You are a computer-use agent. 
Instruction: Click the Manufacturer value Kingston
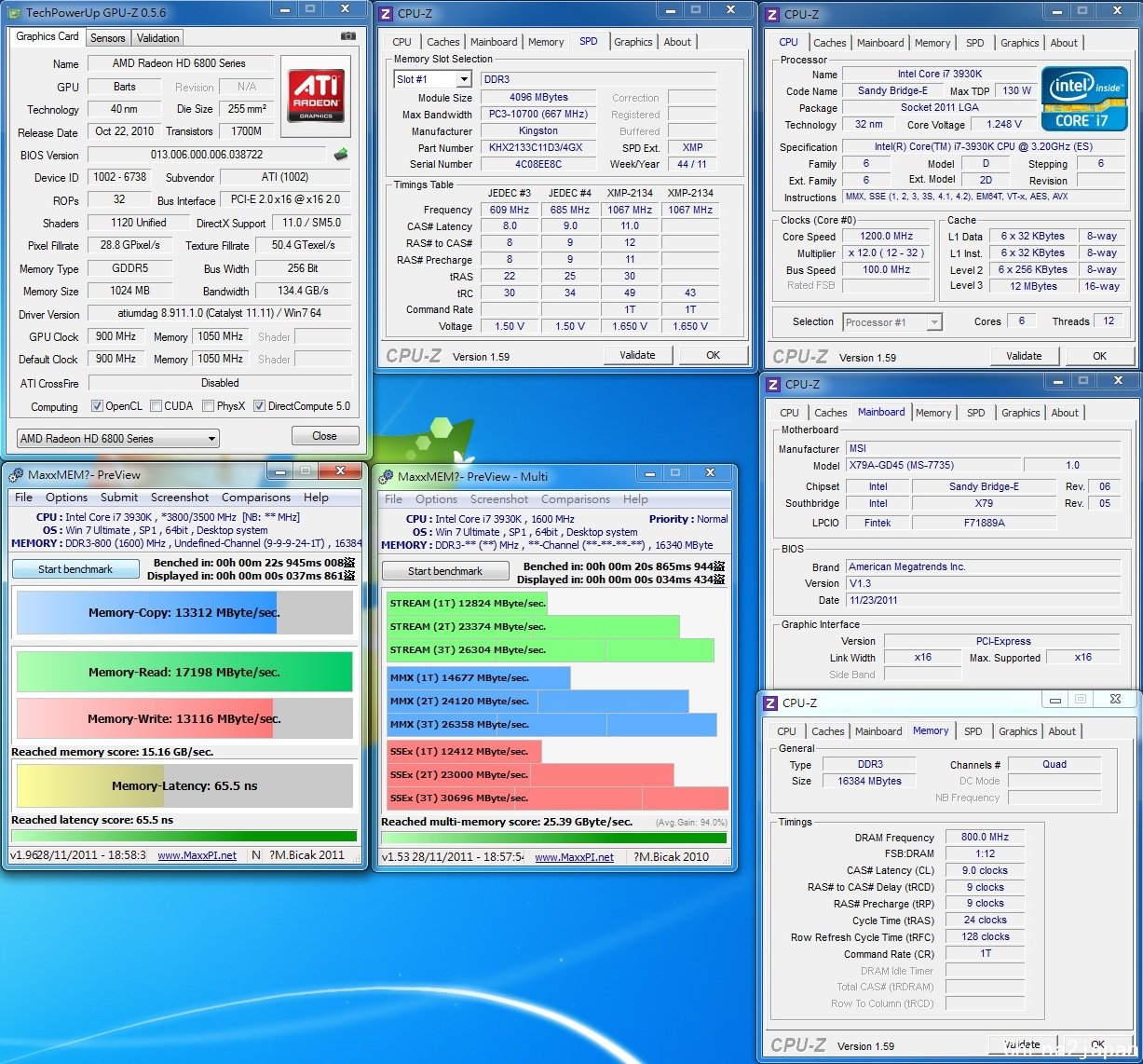pos(538,130)
